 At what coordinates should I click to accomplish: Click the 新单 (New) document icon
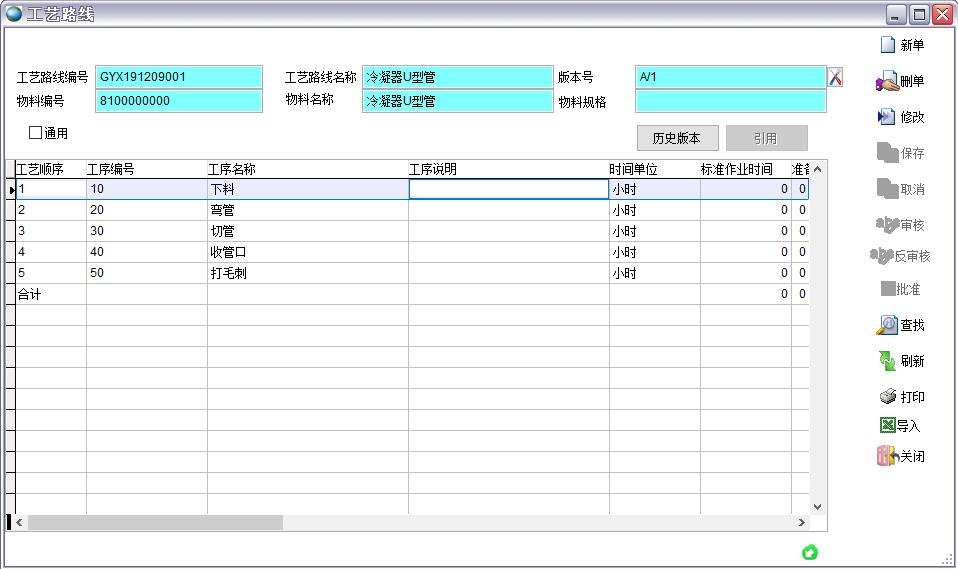tap(887, 45)
